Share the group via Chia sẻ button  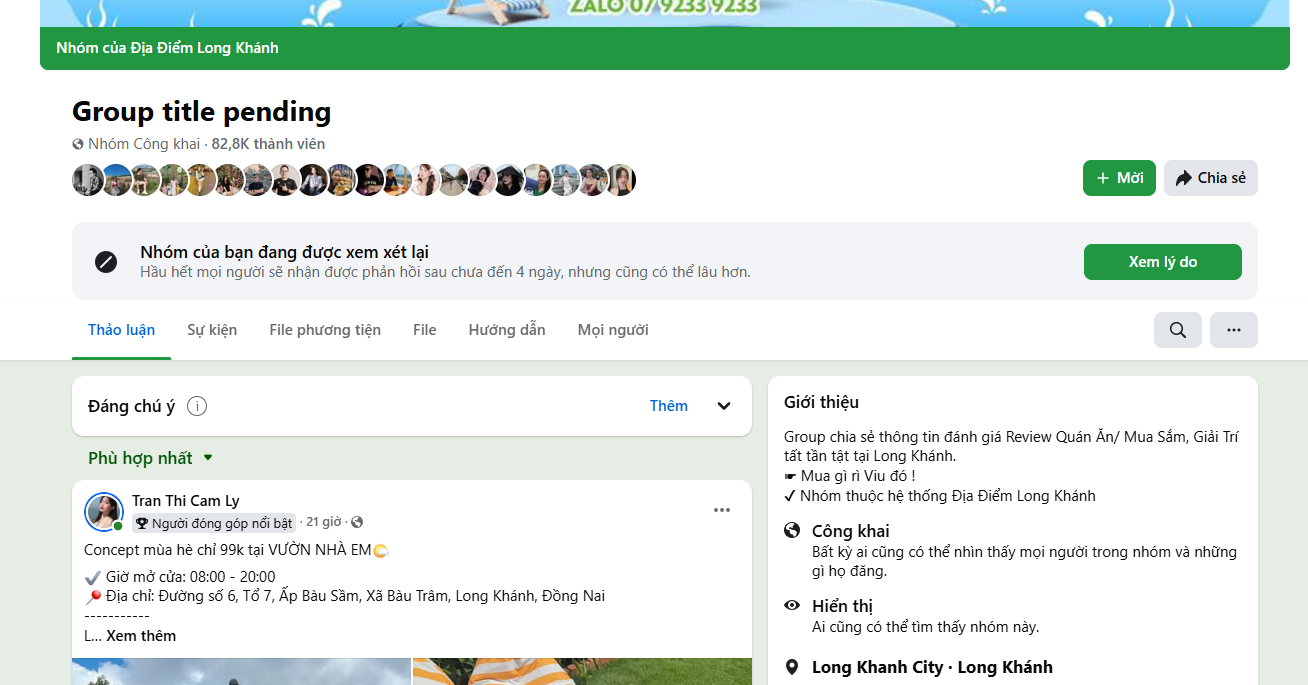tap(1210, 177)
